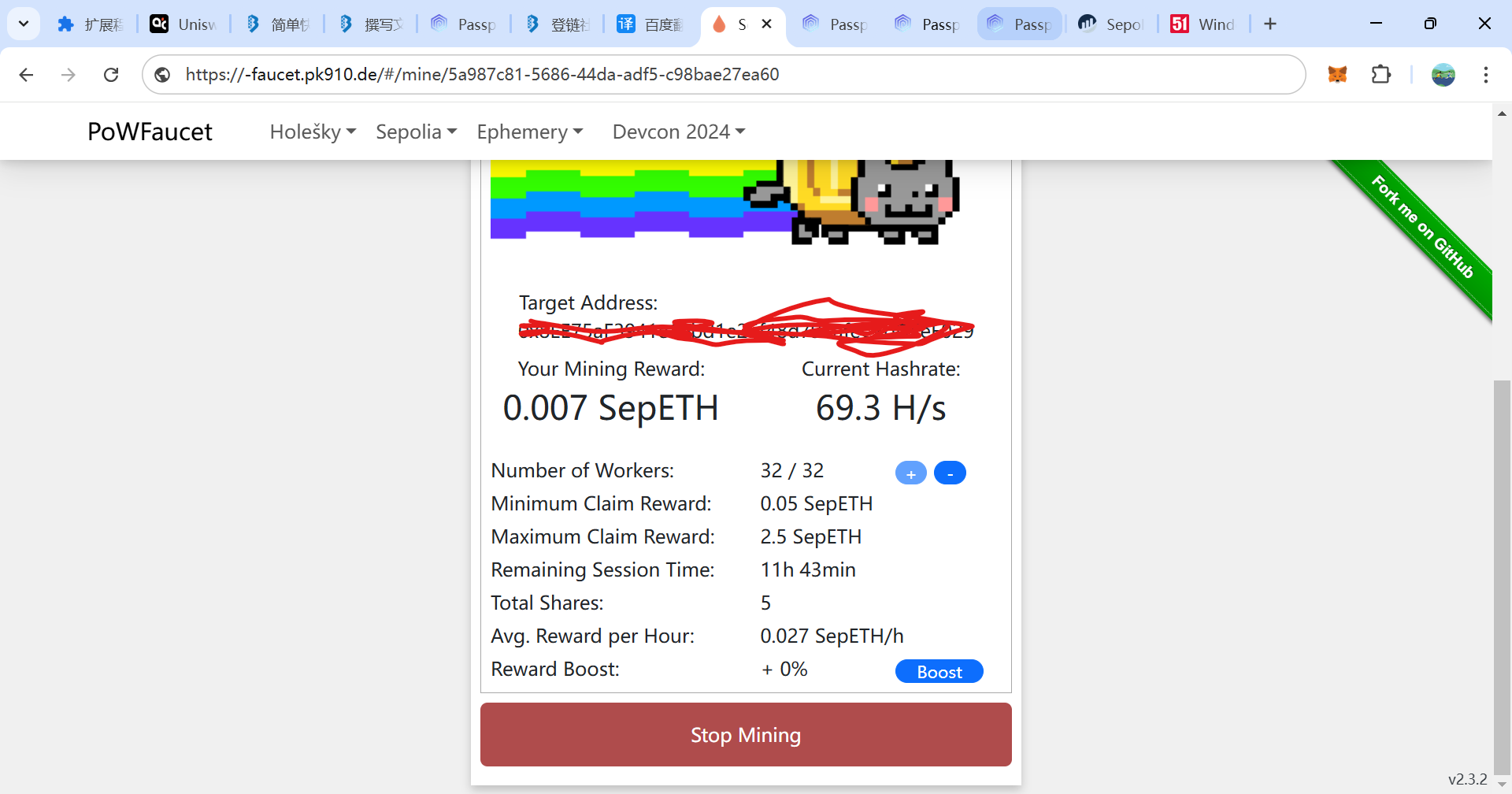
Task: Switch to the Wind tab
Action: point(1203,24)
